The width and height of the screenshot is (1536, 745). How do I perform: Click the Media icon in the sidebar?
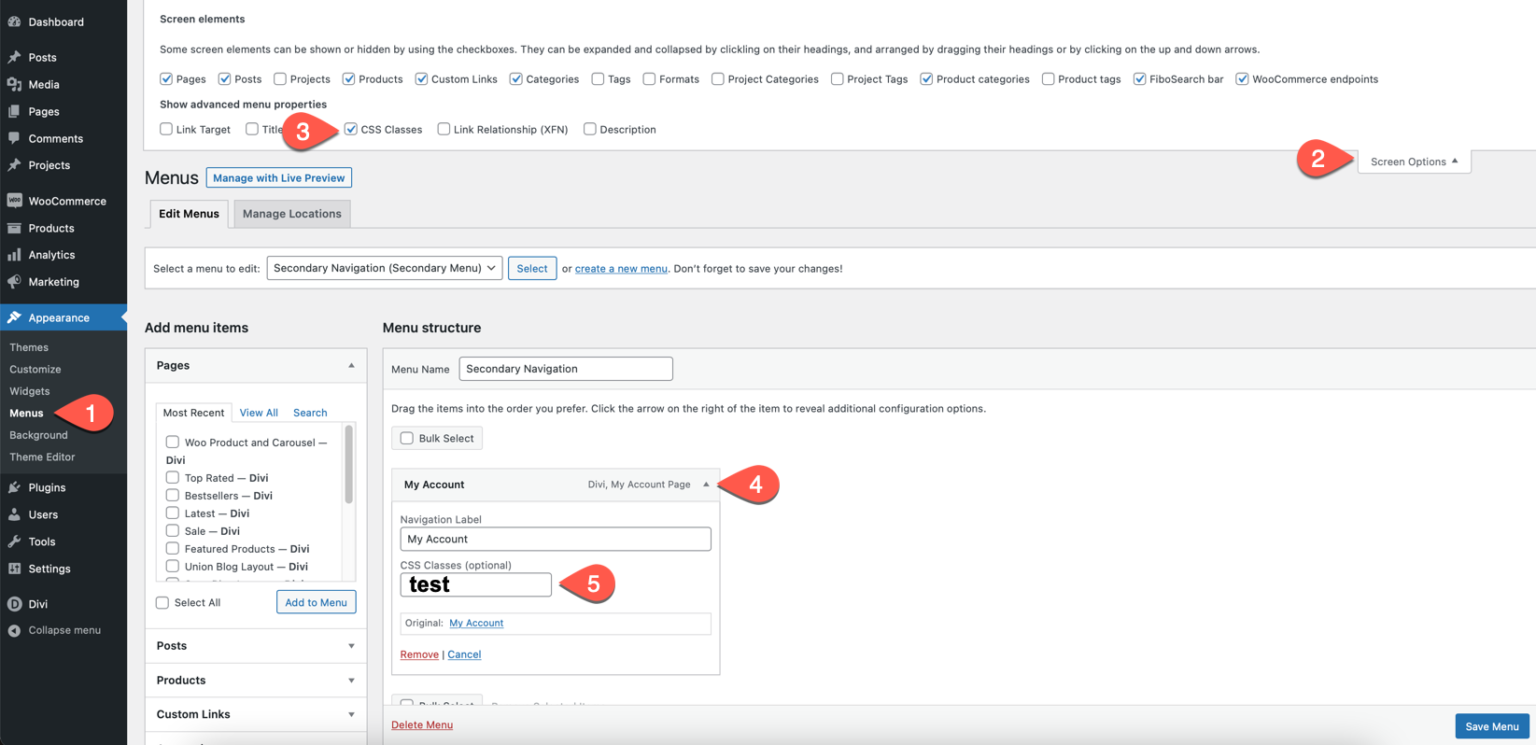14,85
